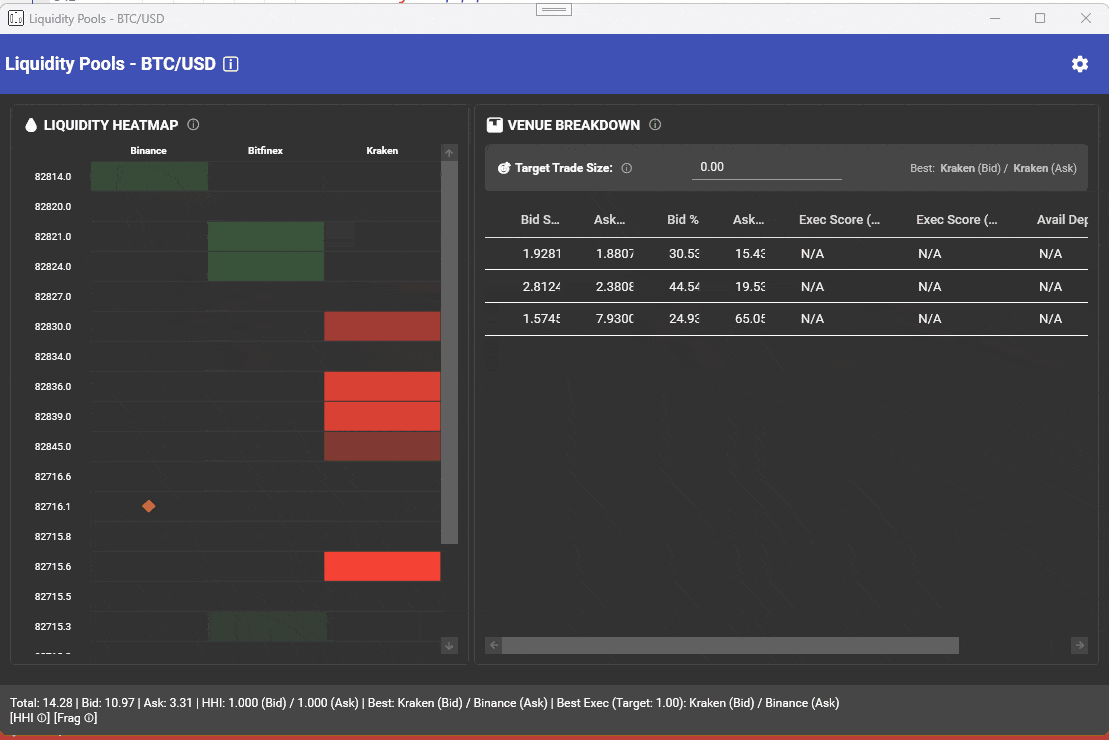Click the down arrow of the heatmap scrollbar

pos(449,645)
